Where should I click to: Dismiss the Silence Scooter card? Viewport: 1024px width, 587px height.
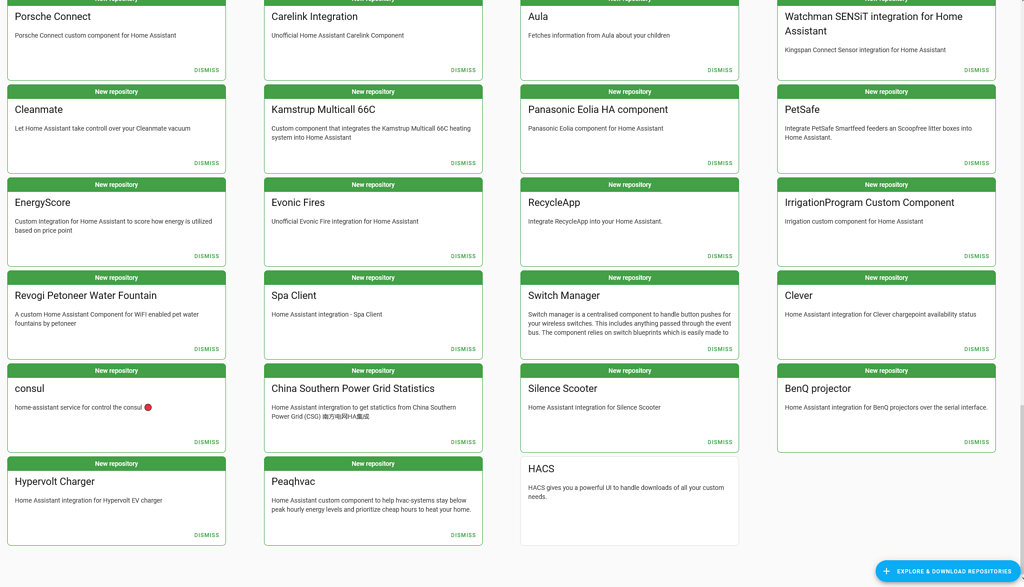click(720, 442)
